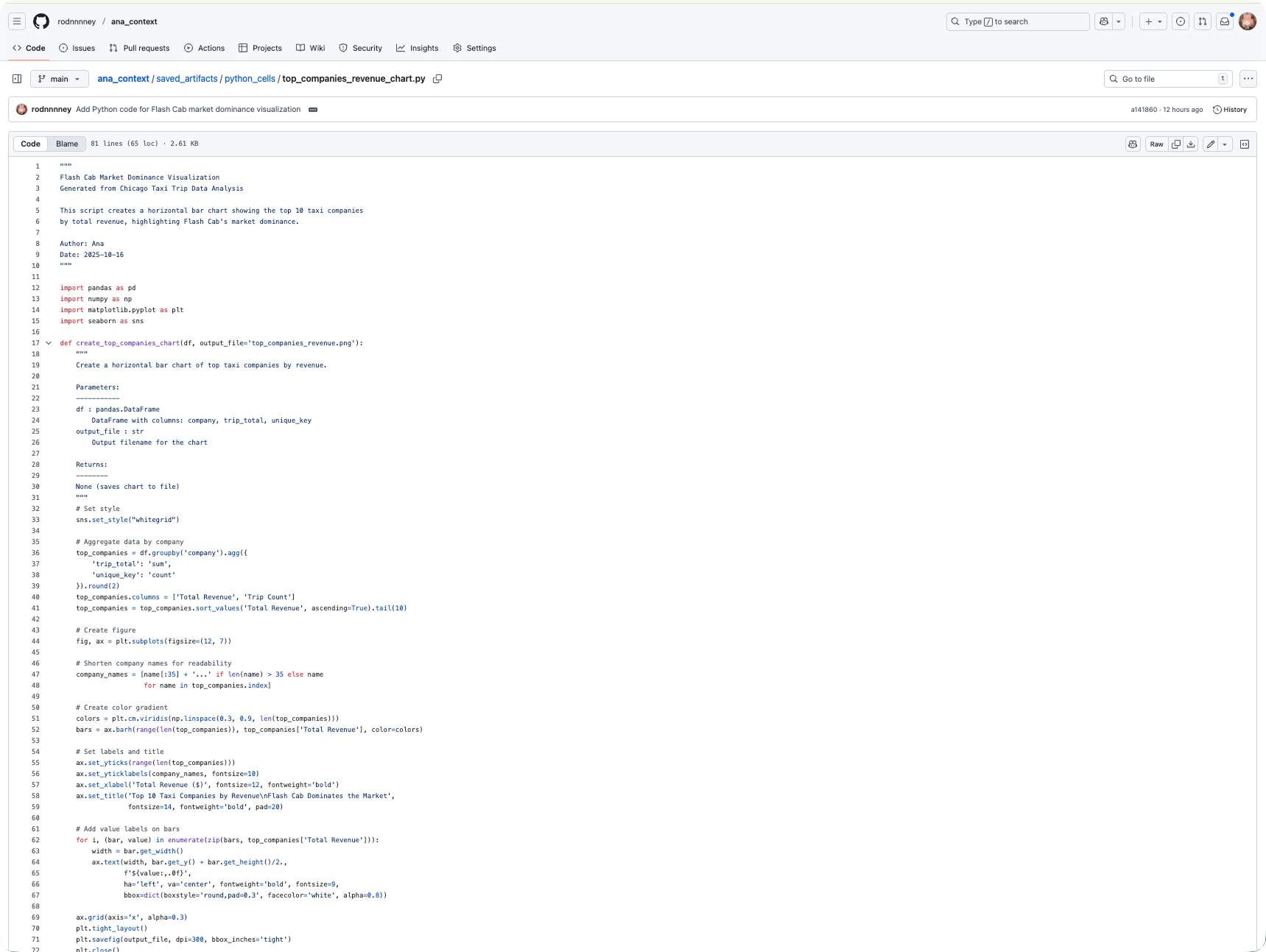Click 'create_top_companies_chart' function name in code

point(128,343)
